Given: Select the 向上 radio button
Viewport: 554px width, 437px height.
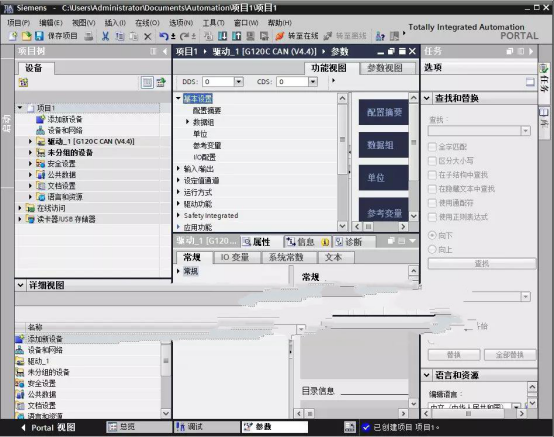Looking at the screenshot, I should [x=432, y=249].
